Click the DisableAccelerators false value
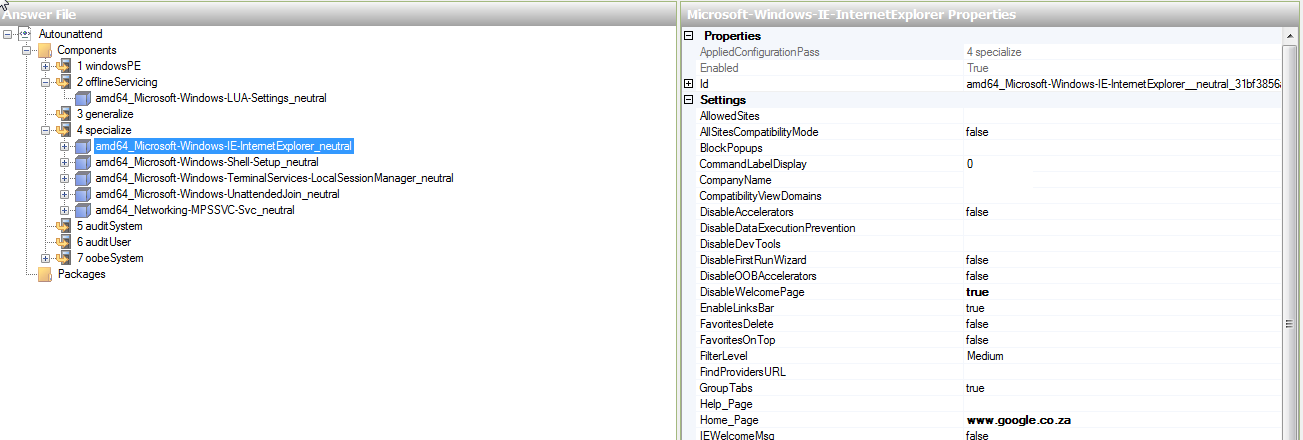This screenshot has height=440, width=1303. (x=977, y=212)
